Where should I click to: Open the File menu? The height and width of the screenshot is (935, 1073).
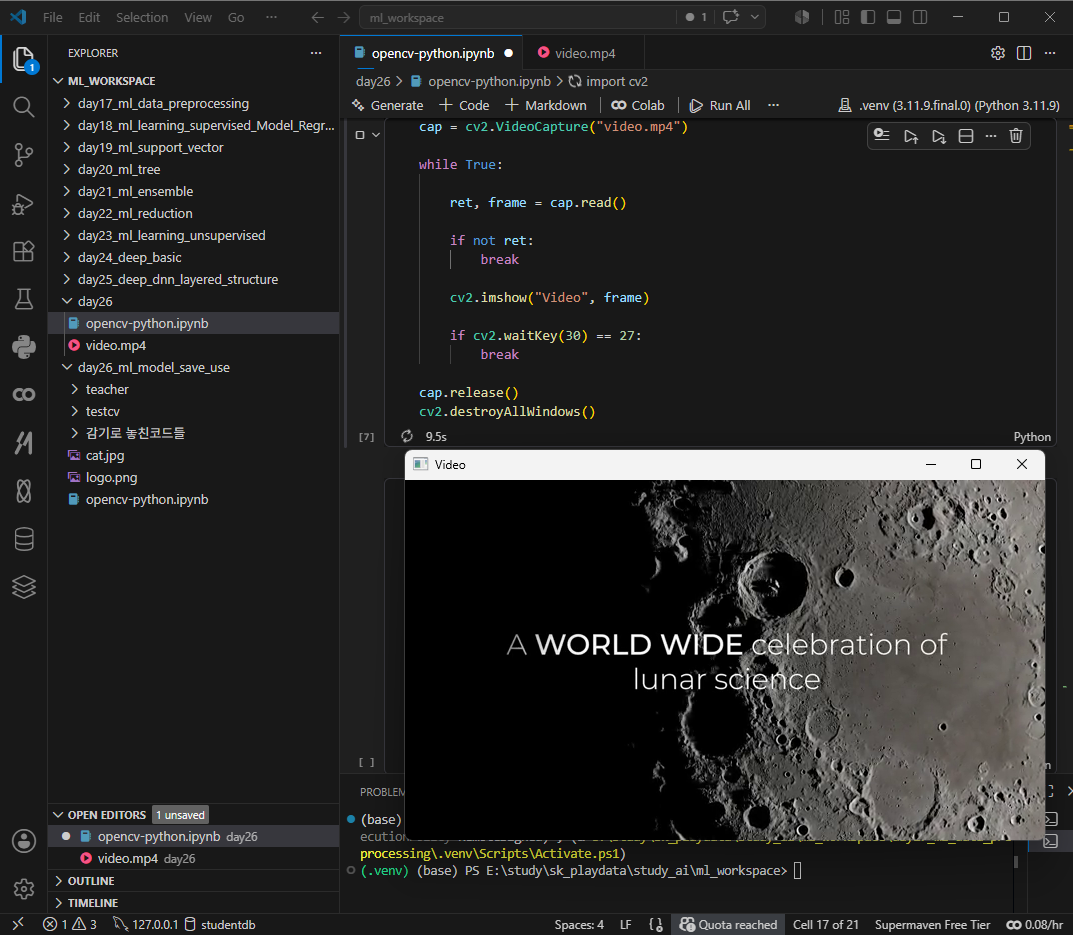click(52, 18)
